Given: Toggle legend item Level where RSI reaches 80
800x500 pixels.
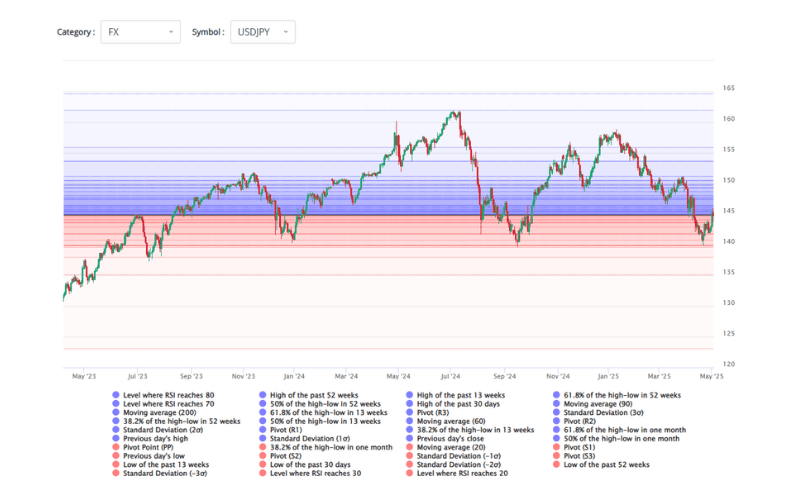Looking at the screenshot, I should (163, 395).
